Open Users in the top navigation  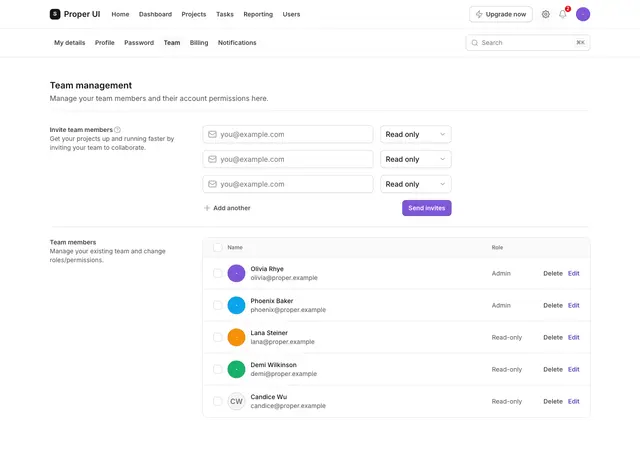(291, 14)
